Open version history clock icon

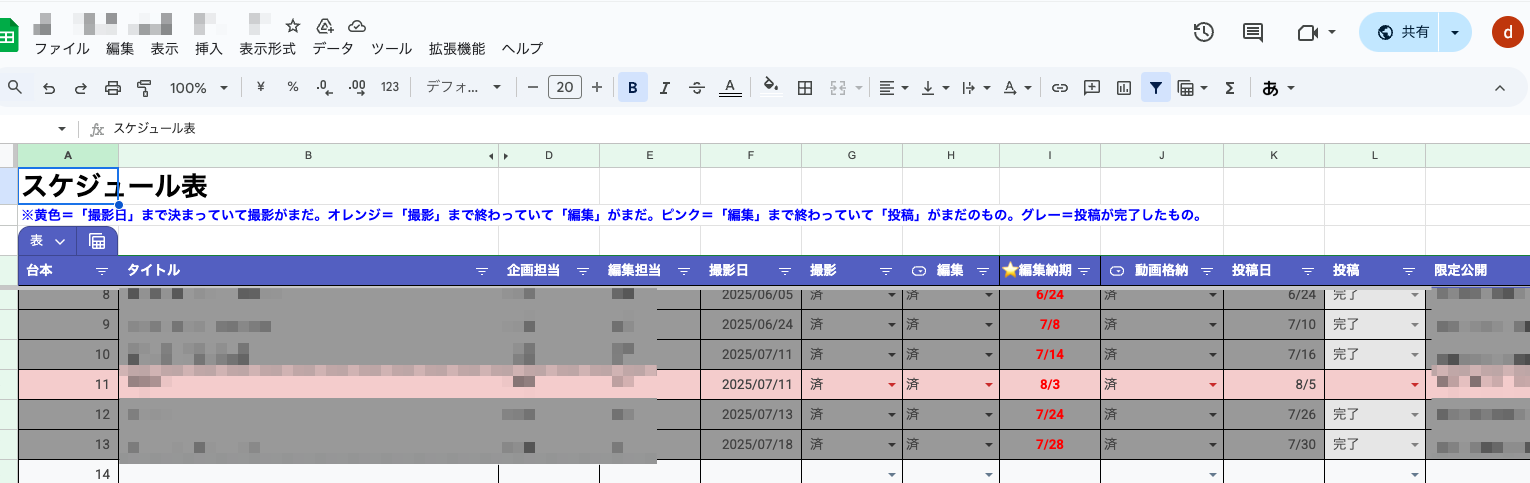coord(1204,32)
